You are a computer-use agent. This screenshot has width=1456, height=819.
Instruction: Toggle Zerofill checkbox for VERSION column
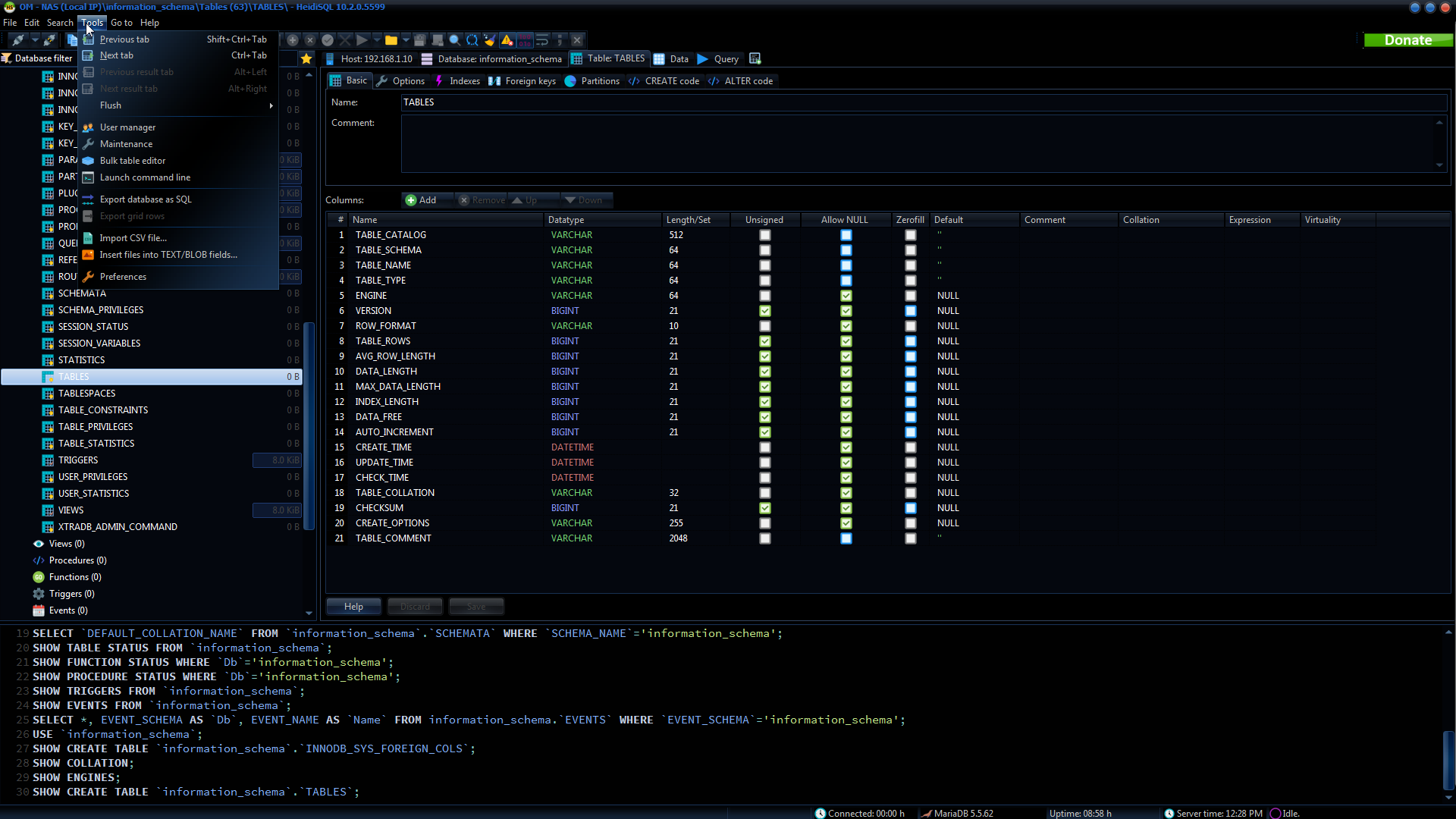(x=910, y=311)
